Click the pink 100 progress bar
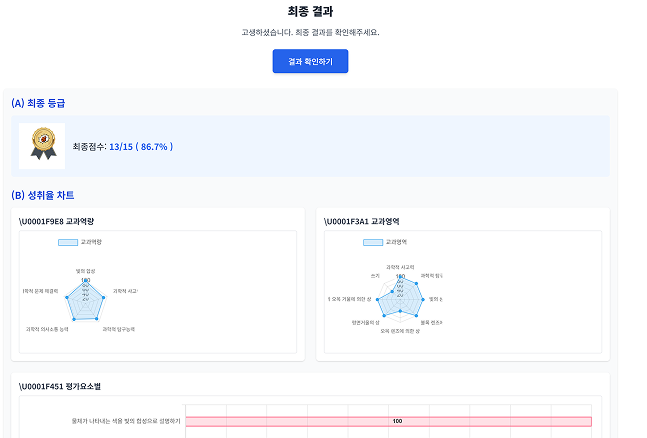The height and width of the screenshot is (438, 647). (388, 421)
